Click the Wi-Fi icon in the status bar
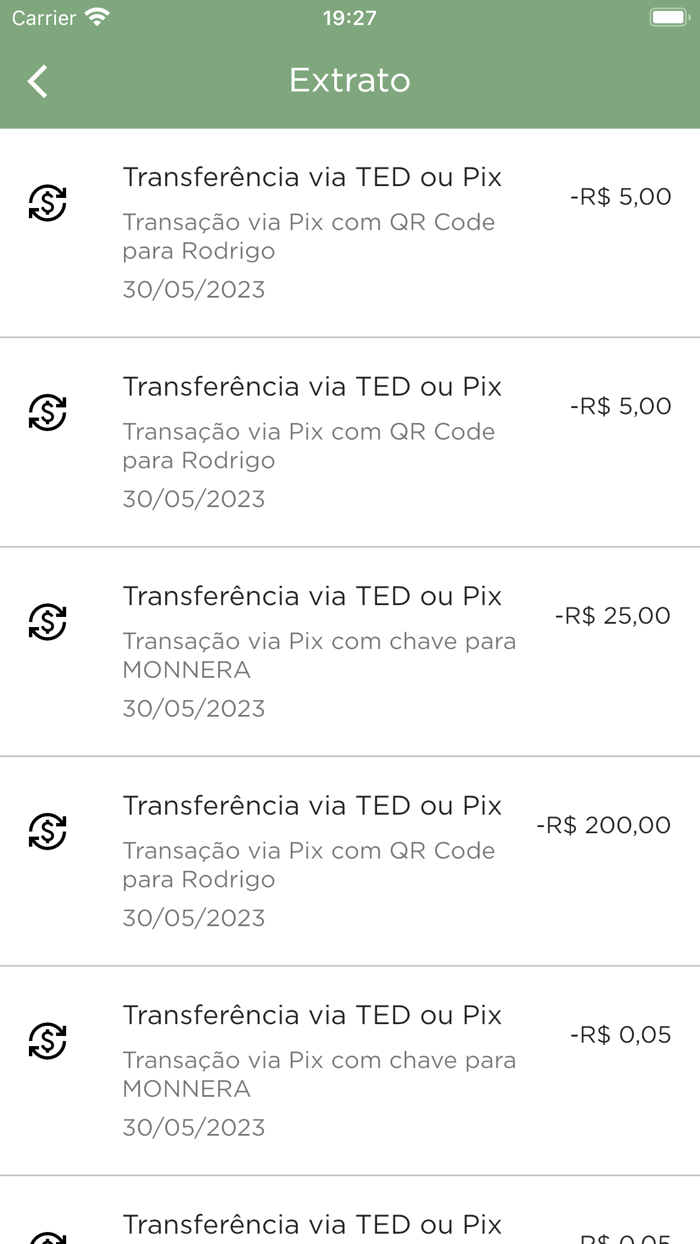The width and height of the screenshot is (700, 1244). (96, 16)
